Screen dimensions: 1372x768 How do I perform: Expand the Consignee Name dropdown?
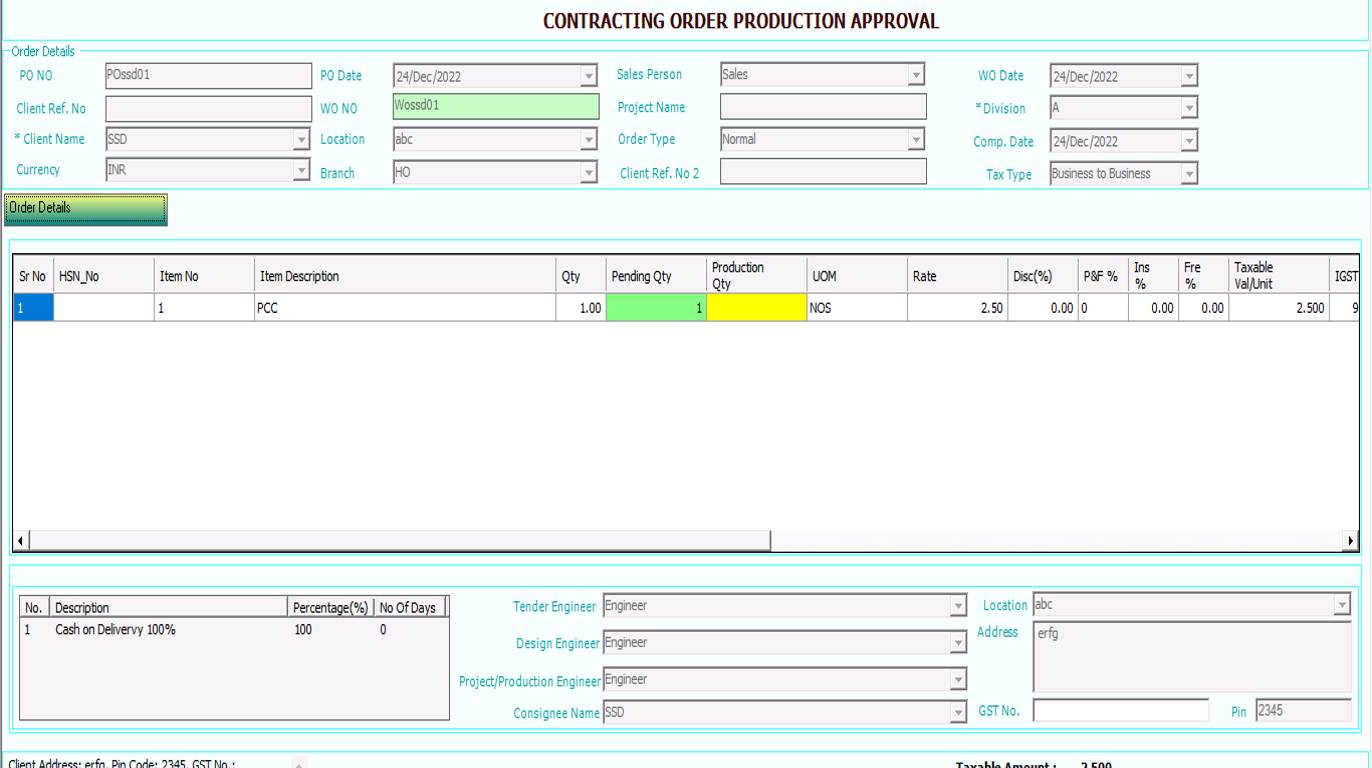[x=957, y=712]
